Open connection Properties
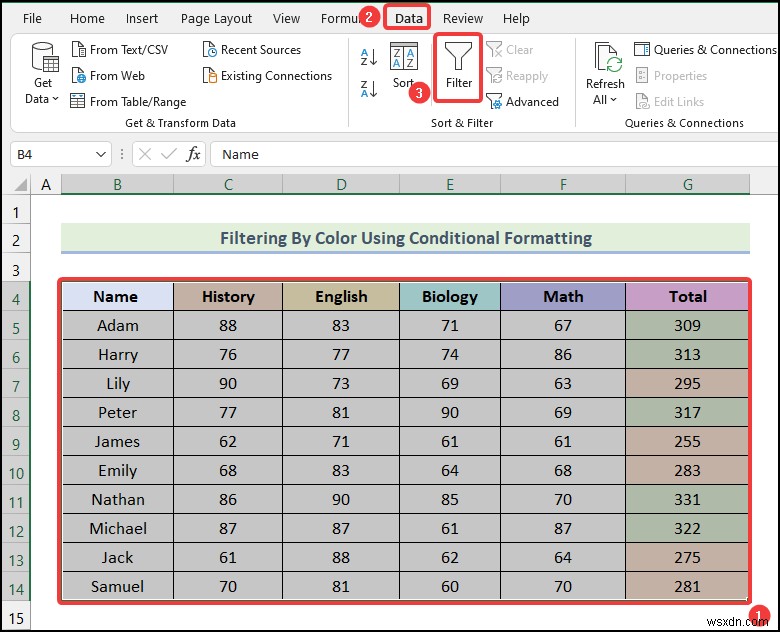Viewport: 780px width, 632px height. 671,76
